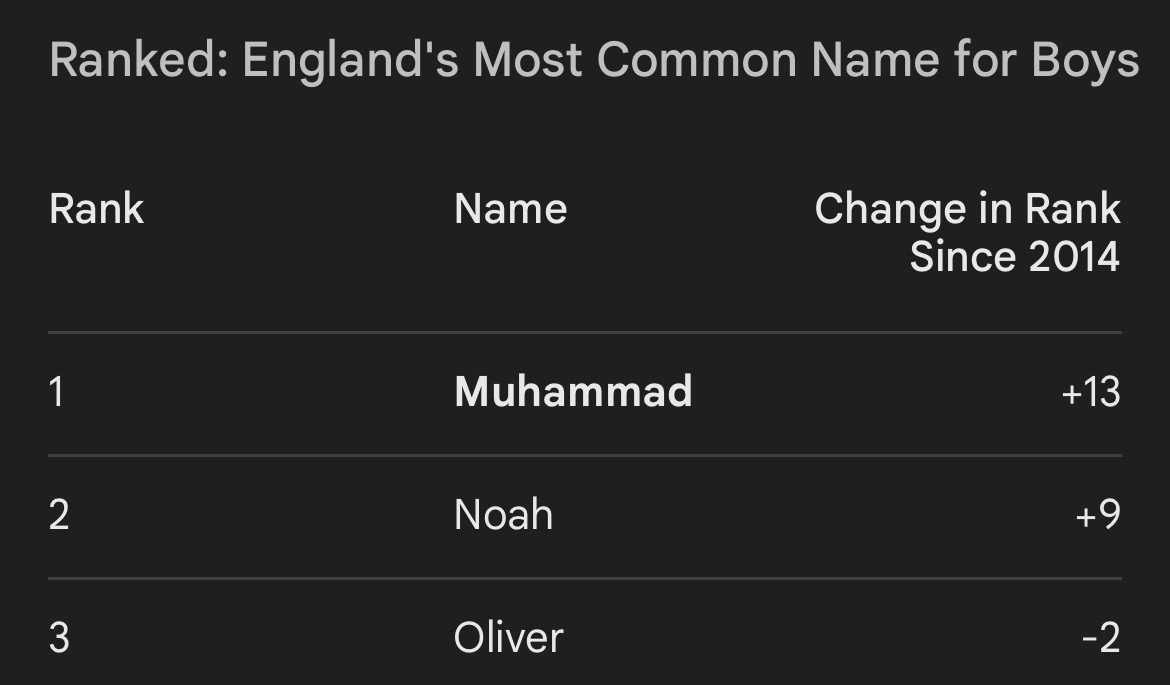The height and width of the screenshot is (685, 1170).
Task: Click the word "Most" in the title
Action: click(527, 60)
